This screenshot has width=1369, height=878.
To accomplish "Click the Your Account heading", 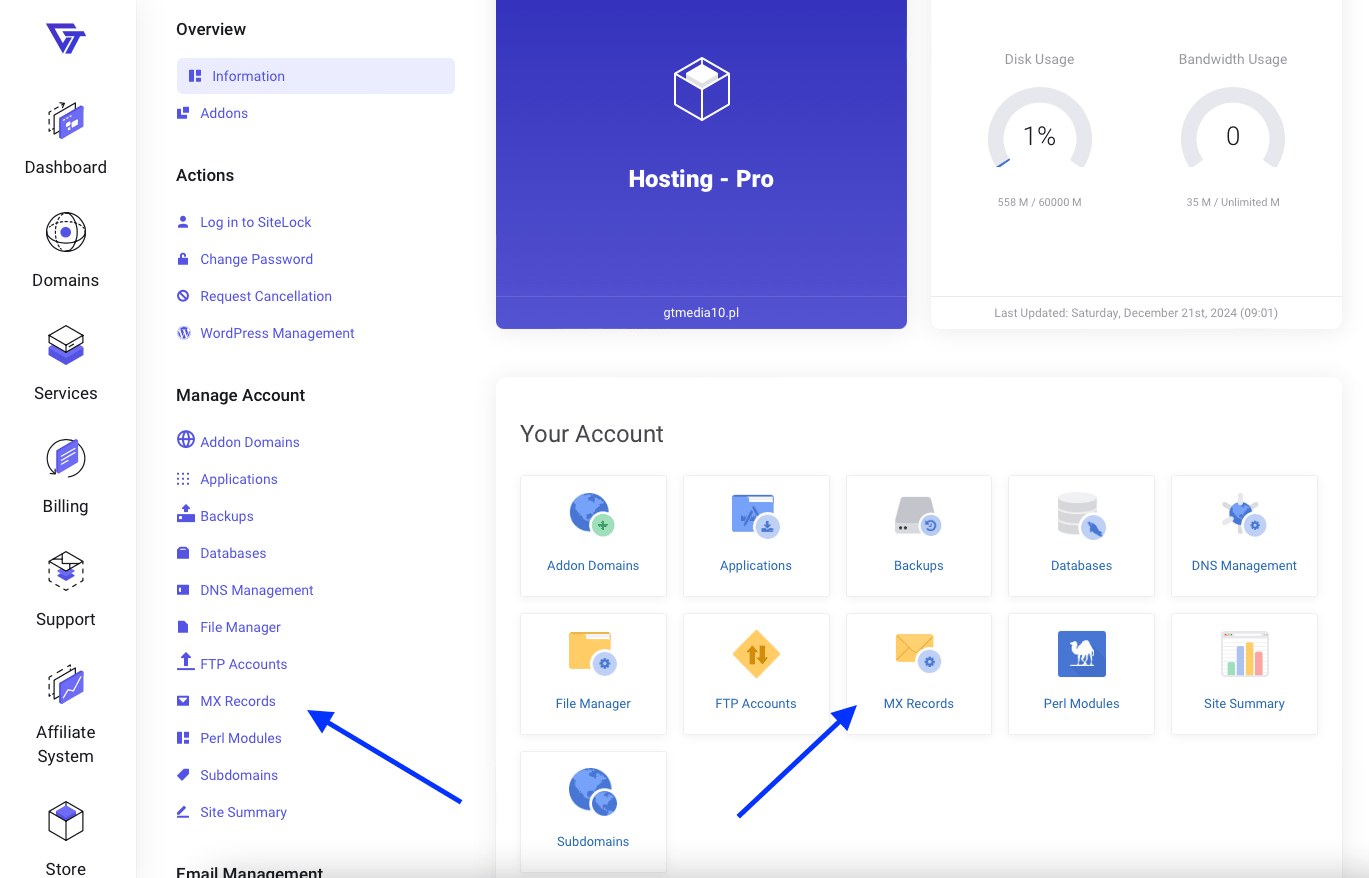I will point(592,434).
